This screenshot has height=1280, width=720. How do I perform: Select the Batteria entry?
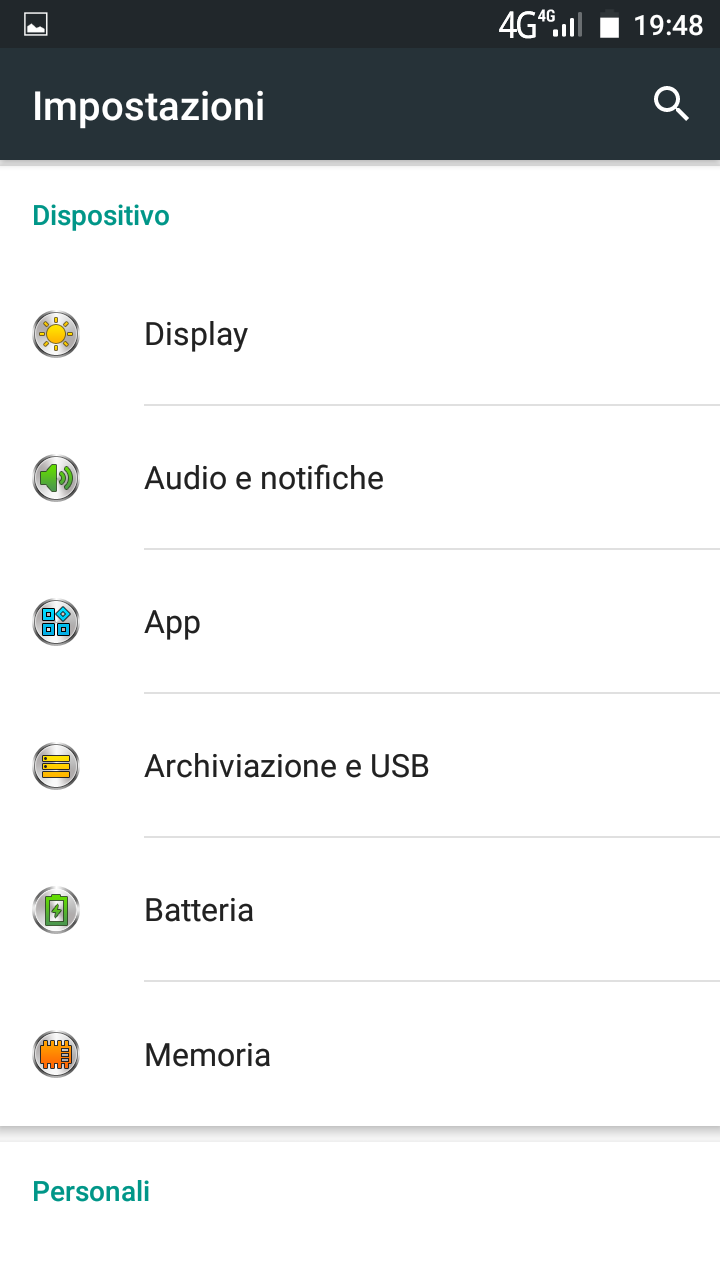(199, 910)
